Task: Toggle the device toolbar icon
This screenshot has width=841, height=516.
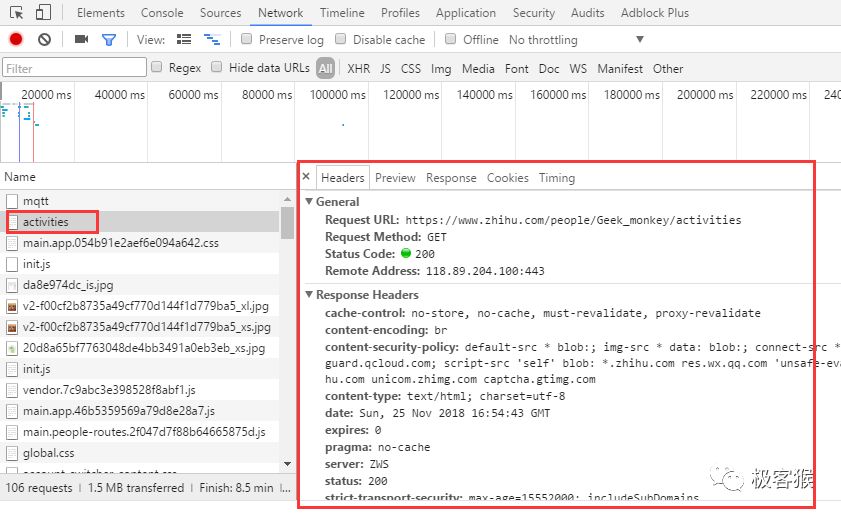Action: click(43, 12)
